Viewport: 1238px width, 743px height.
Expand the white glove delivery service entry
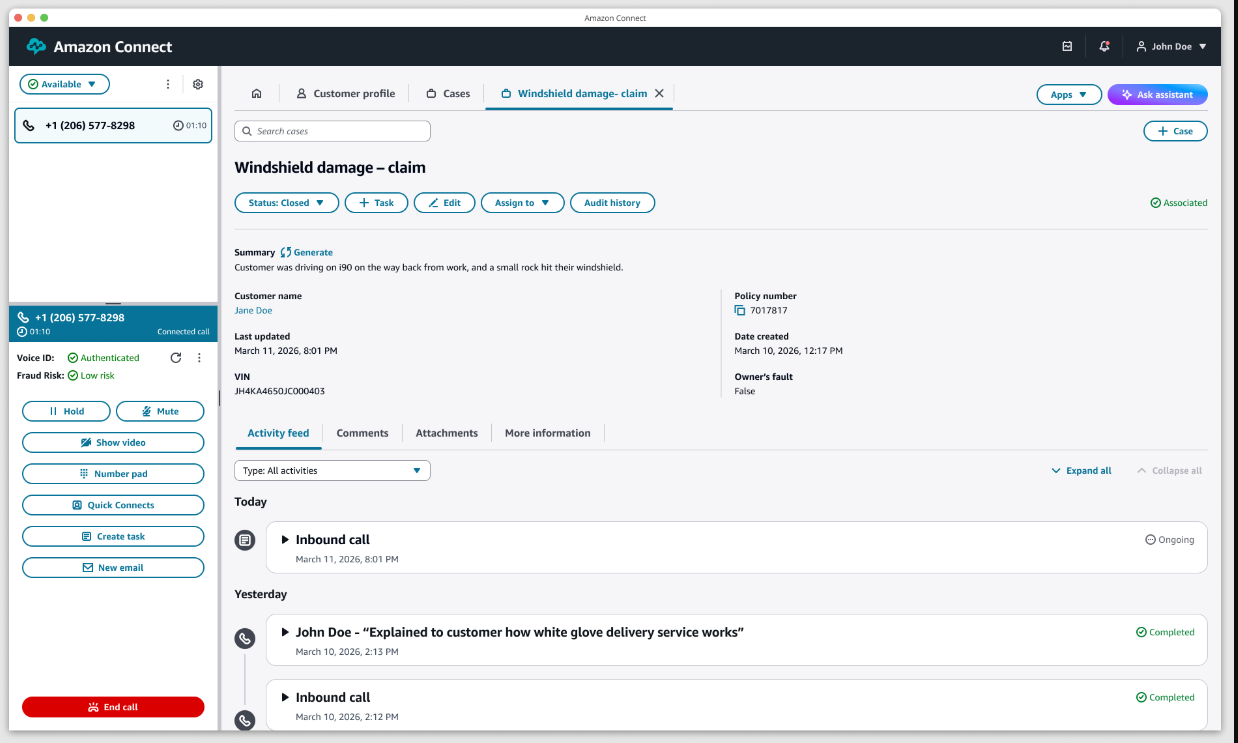pos(285,632)
